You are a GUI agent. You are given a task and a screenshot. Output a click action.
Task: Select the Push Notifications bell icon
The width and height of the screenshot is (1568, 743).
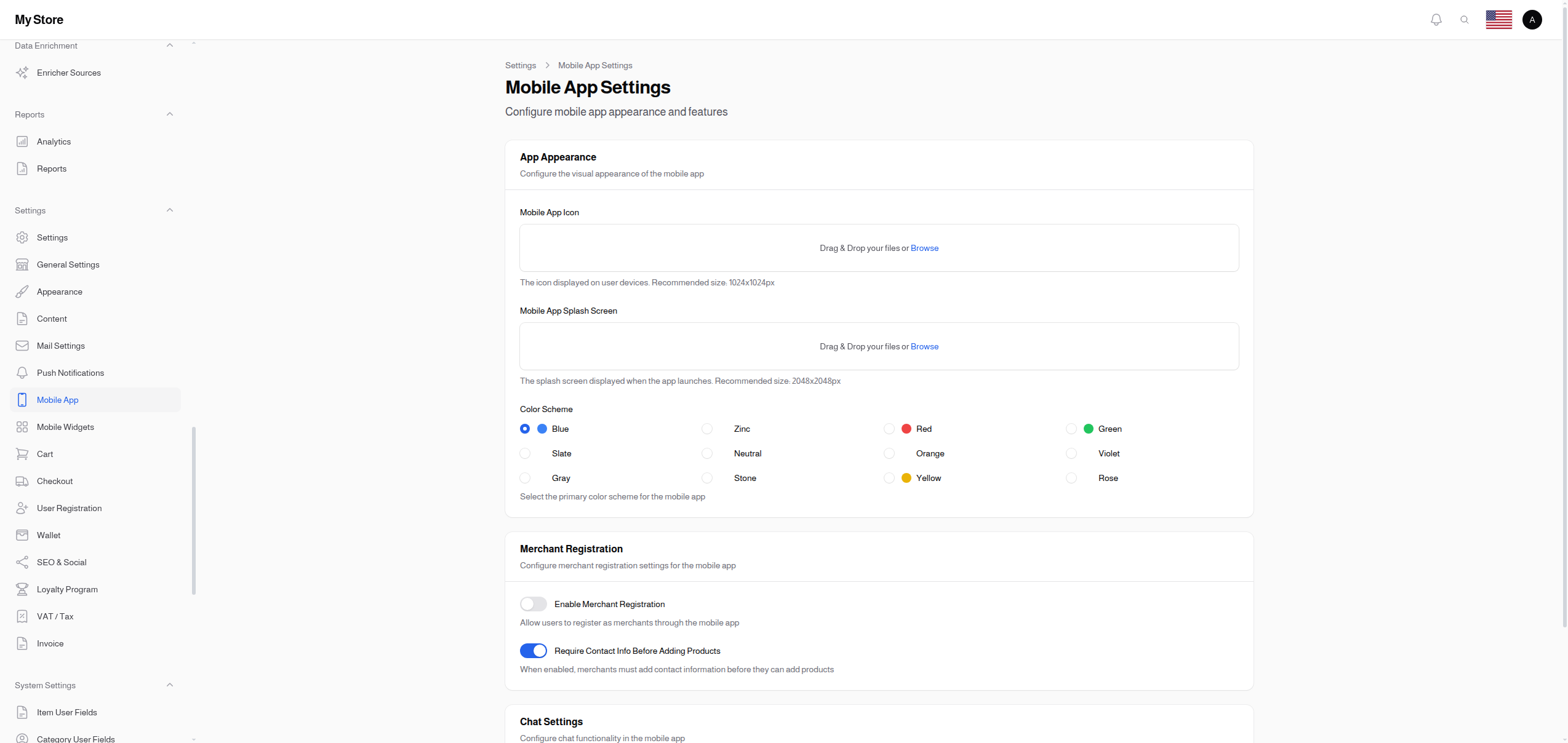click(x=22, y=373)
